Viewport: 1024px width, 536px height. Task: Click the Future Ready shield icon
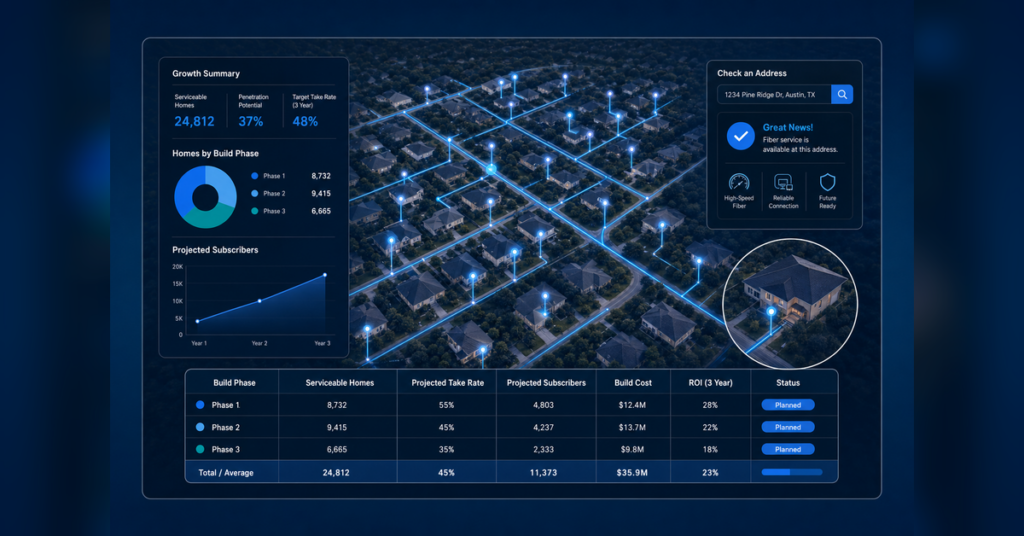pyautogui.click(x=827, y=182)
